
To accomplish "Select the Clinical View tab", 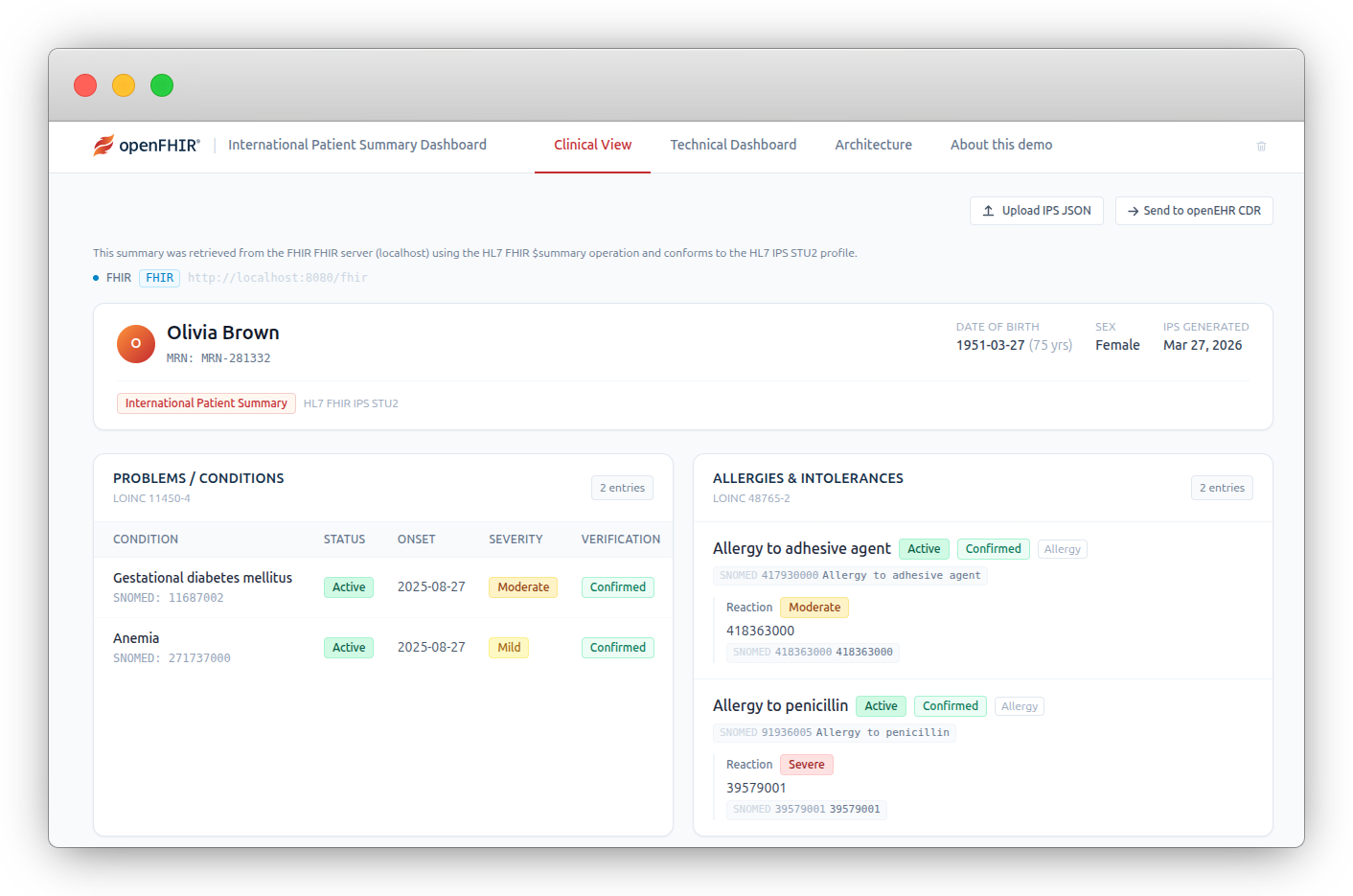I will pos(592,145).
